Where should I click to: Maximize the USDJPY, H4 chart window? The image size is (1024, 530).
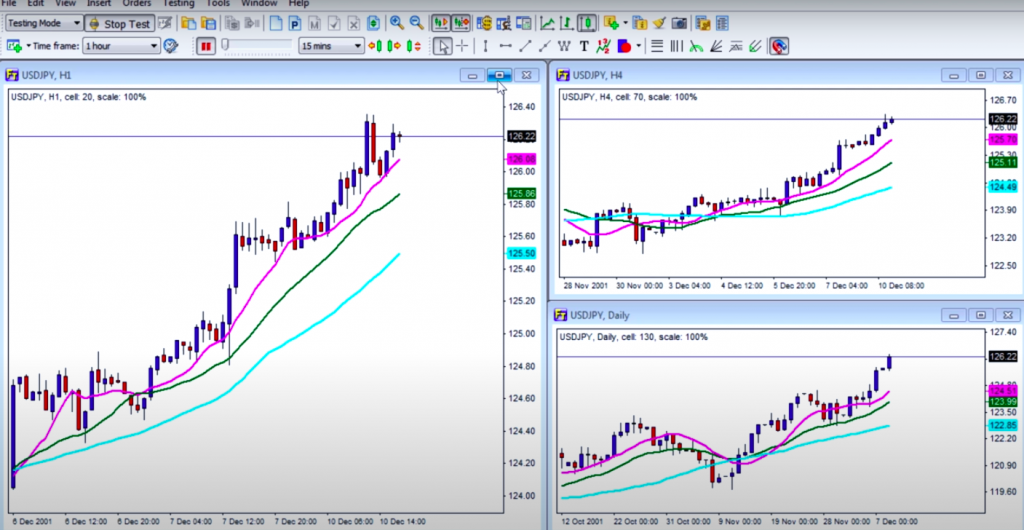click(981, 75)
